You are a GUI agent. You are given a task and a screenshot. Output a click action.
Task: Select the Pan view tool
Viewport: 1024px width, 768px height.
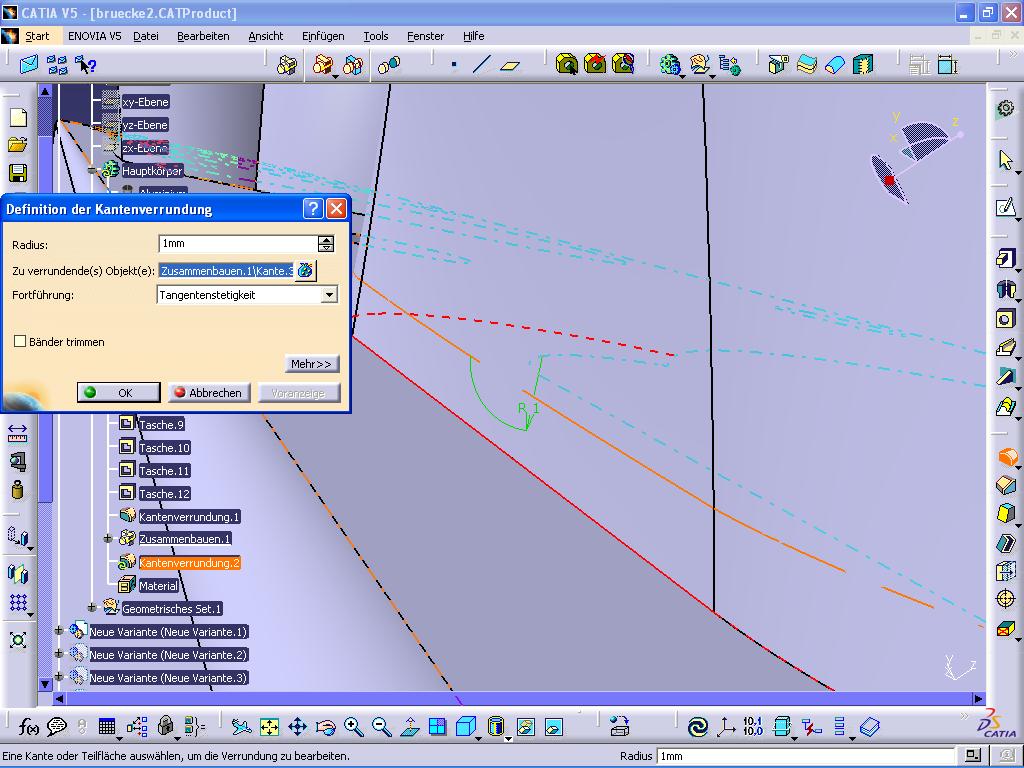[298, 726]
